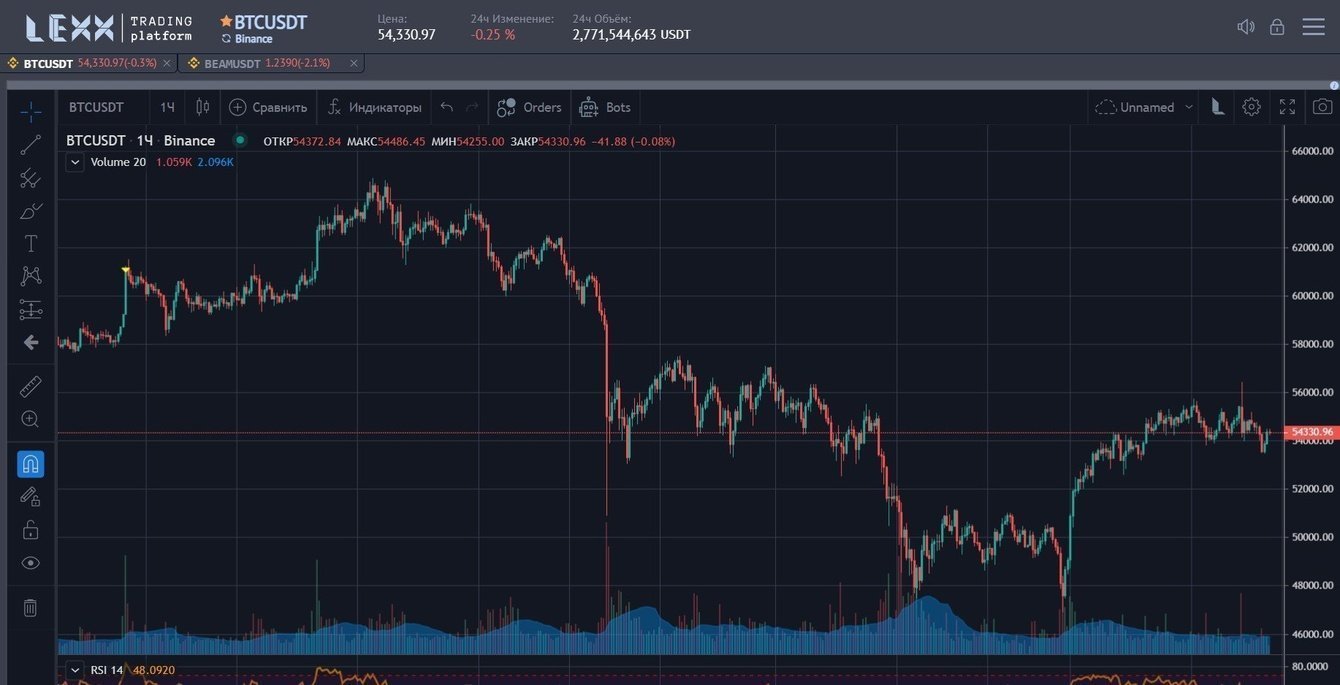The image size is (1340, 685).
Task: Enter fullscreen chart mode
Action: coord(1287,107)
